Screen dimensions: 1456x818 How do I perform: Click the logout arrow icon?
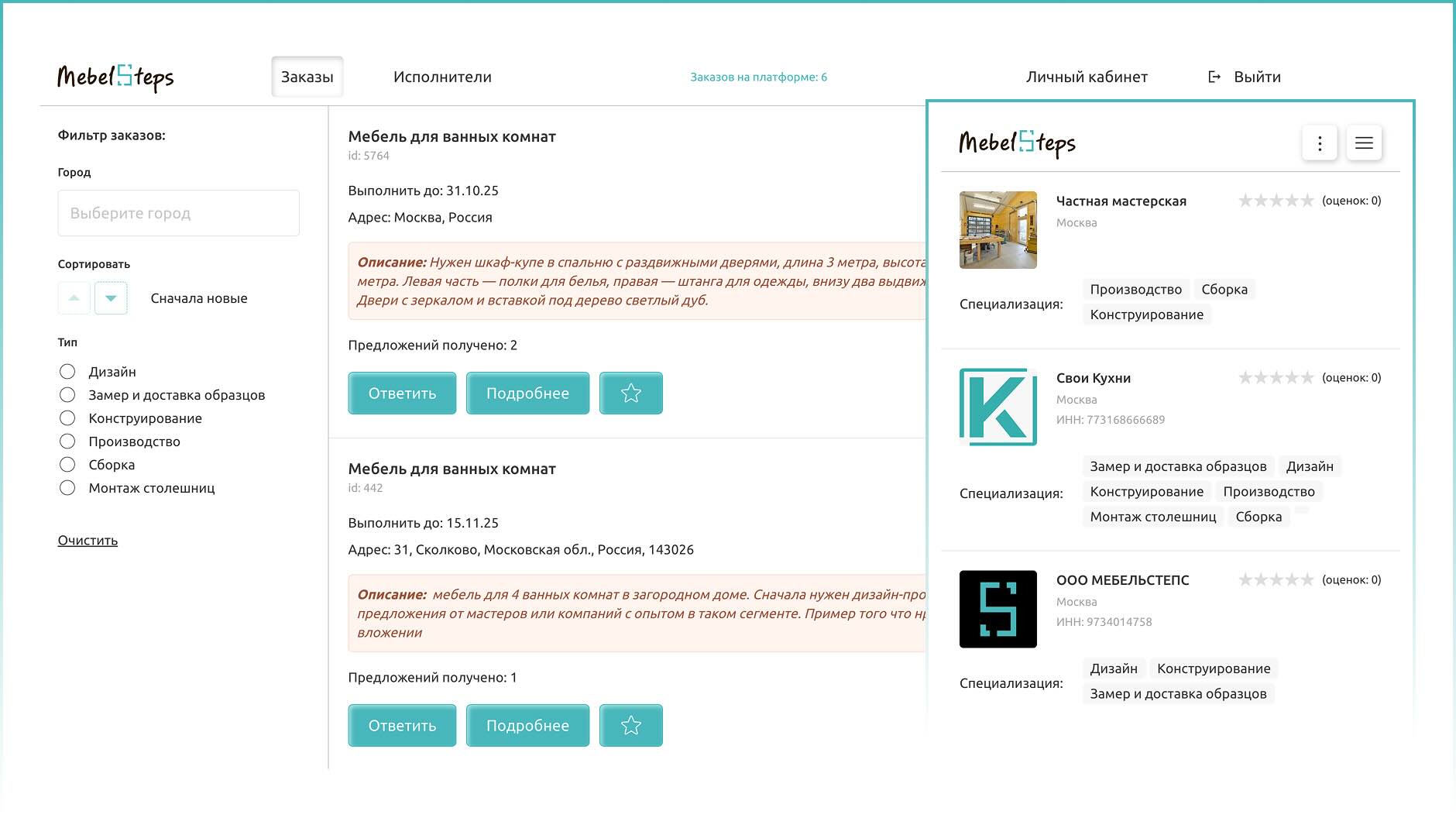pos(1214,77)
